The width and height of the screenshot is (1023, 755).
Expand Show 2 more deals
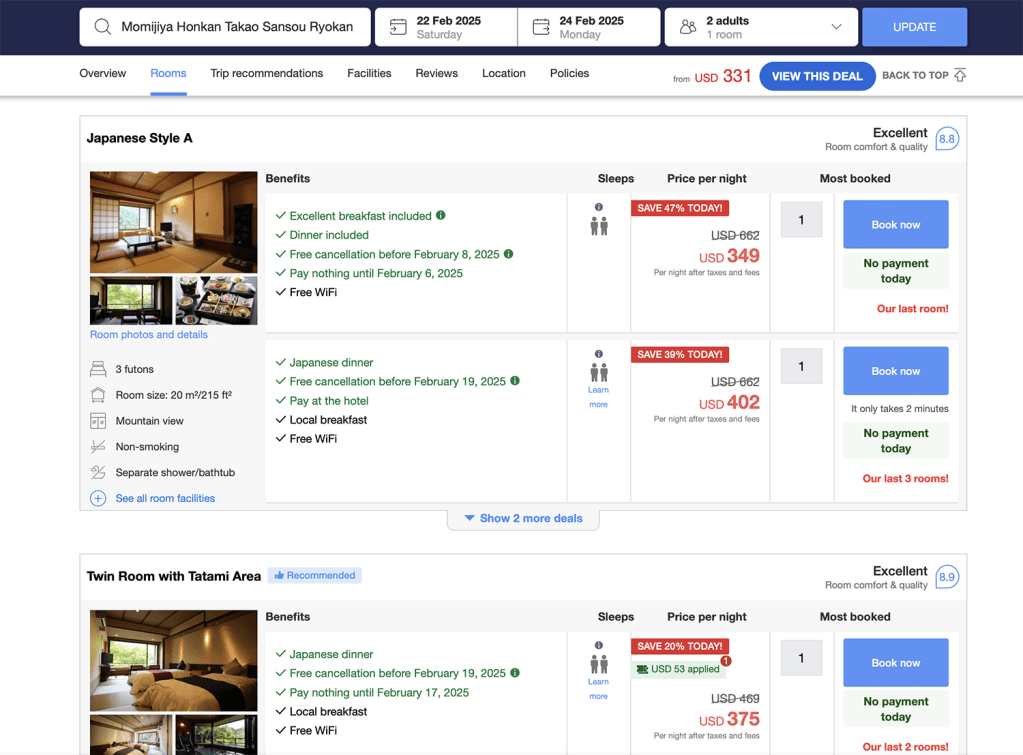(523, 518)
